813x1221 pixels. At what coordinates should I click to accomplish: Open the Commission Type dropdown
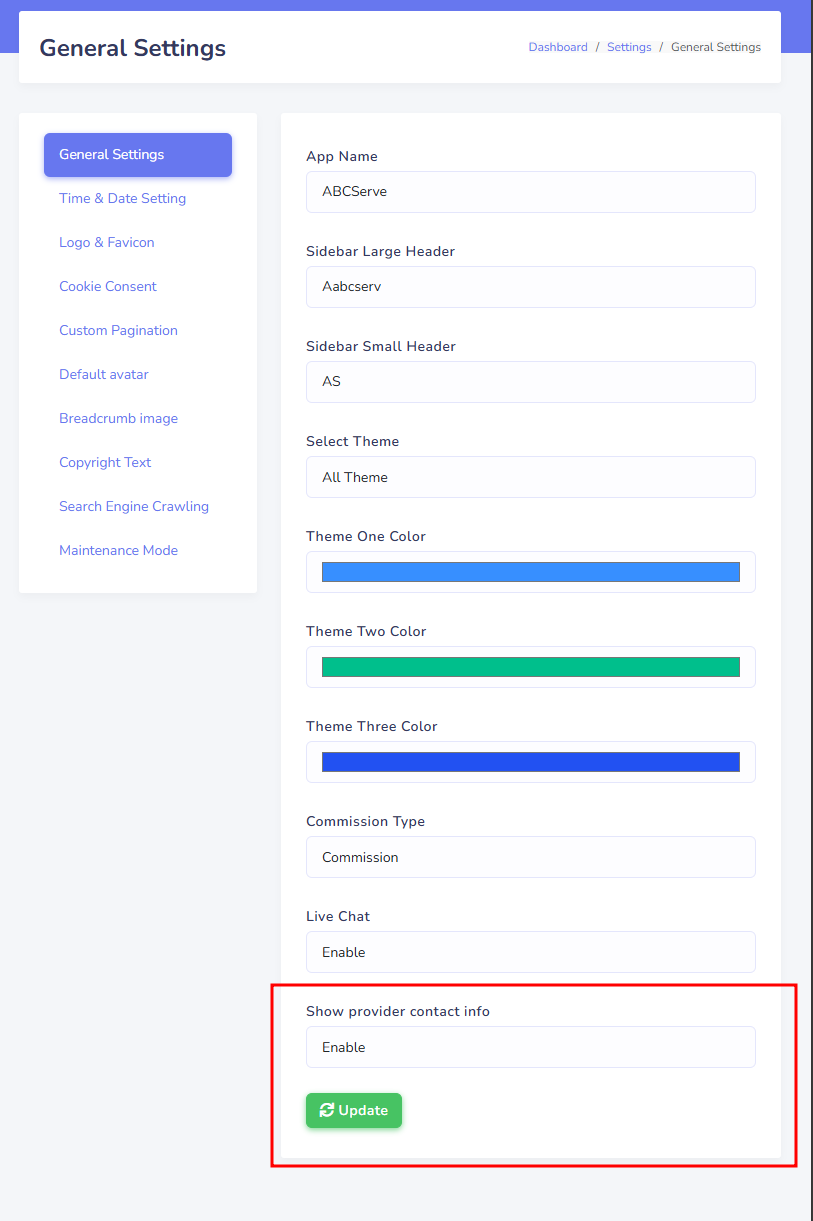[530, 857]
